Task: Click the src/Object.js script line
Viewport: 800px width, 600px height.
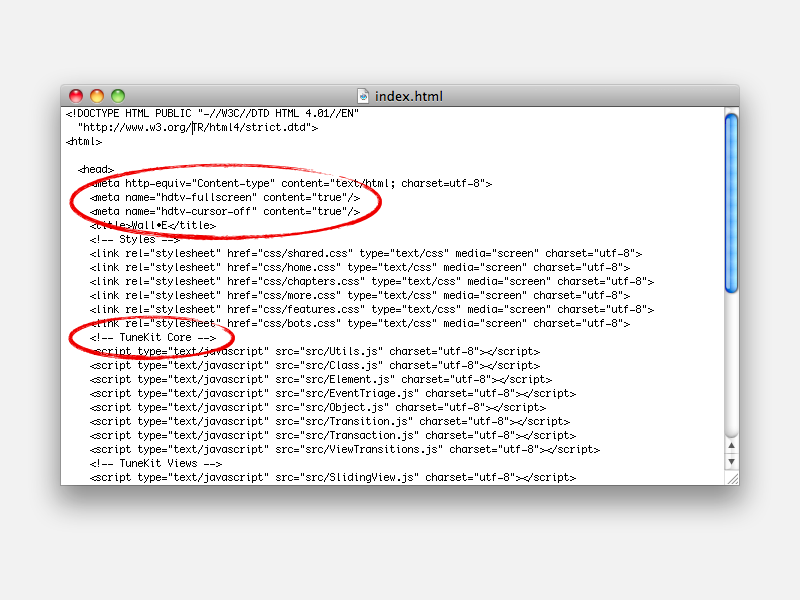Action: tap(318, 408)
